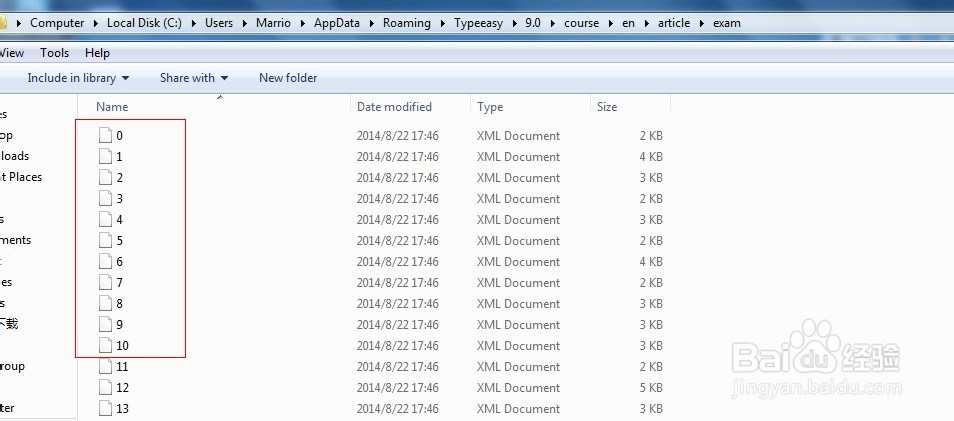Open the Help menu
The width and height of the screenshot is (954, 421).
97,53
